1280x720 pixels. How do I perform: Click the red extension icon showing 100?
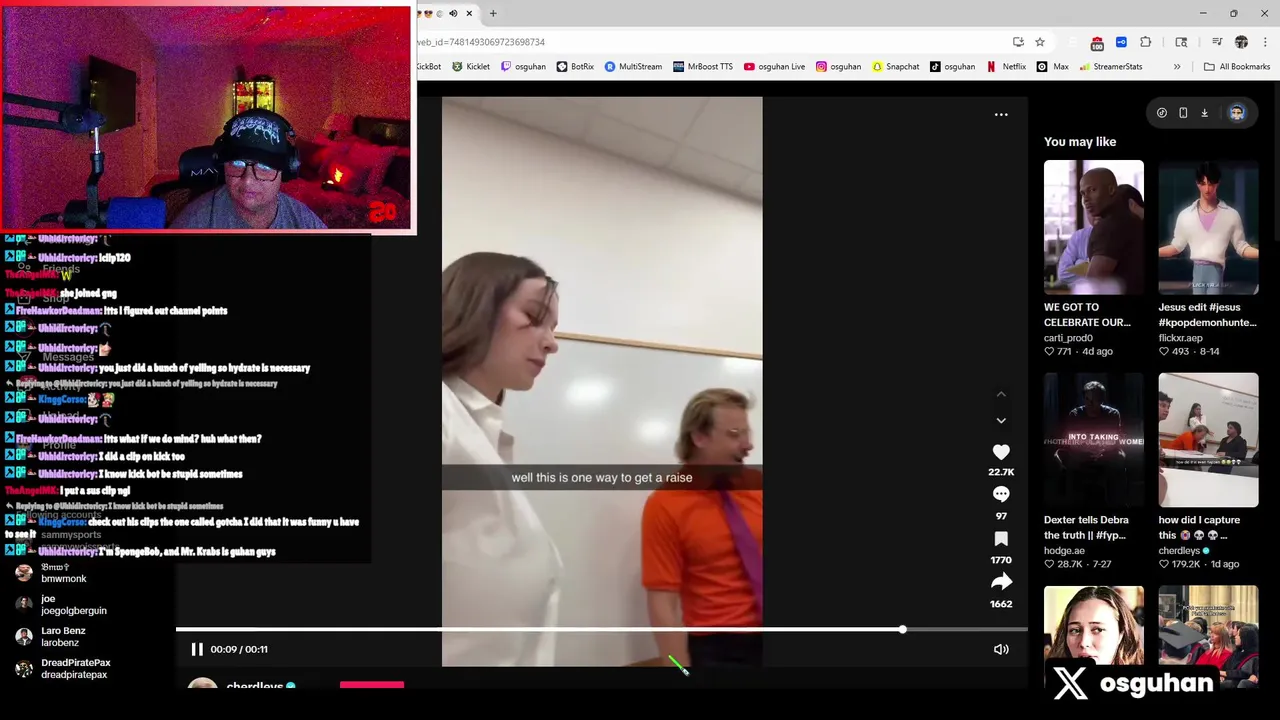1097,42
